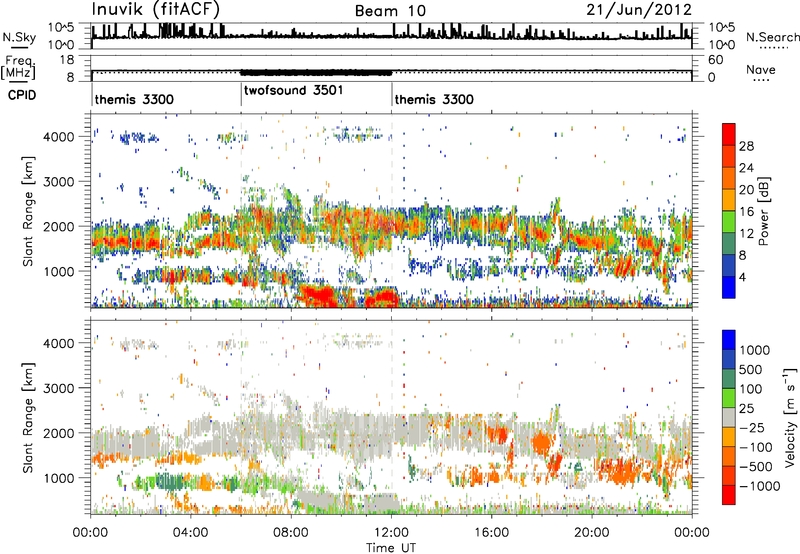800x554 pixels.
Task: Click the blue top segment of velocity color bar
Action: (x=729, y=340)
